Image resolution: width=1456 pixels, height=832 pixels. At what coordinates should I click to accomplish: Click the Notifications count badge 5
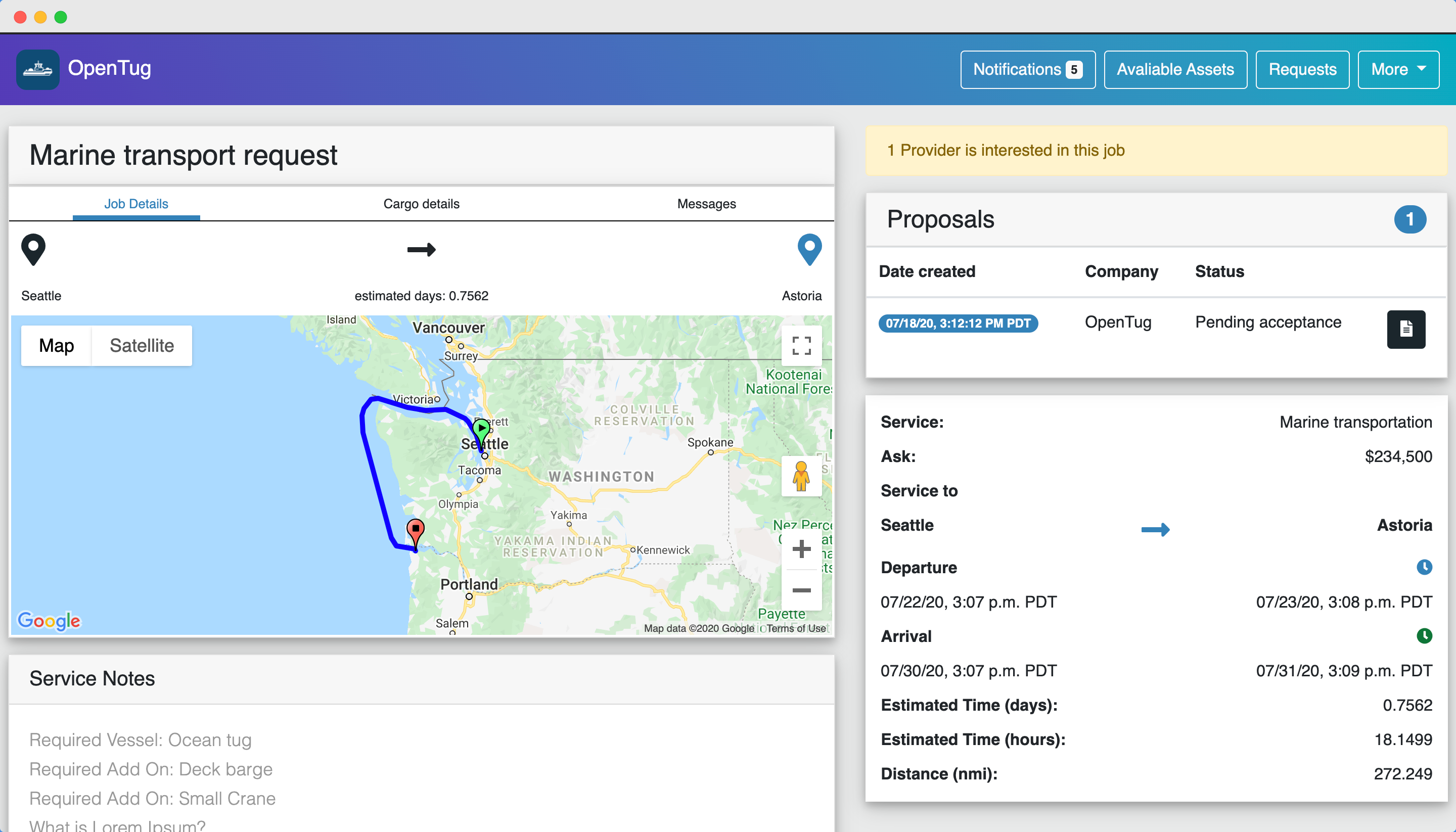(x=1074, y=70)
